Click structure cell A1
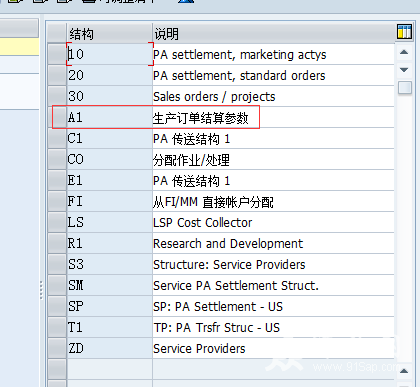420x387 pixels. 110,117
